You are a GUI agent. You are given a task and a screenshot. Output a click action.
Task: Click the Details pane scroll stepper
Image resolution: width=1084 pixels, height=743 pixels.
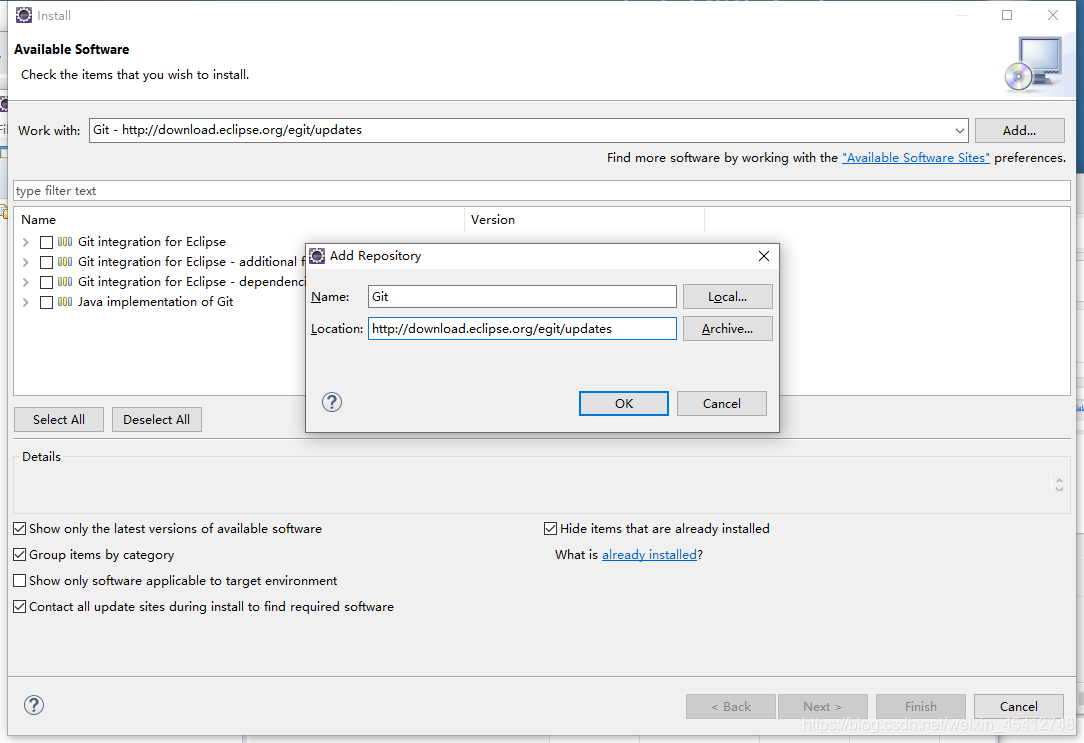[x=1059, y=484]
